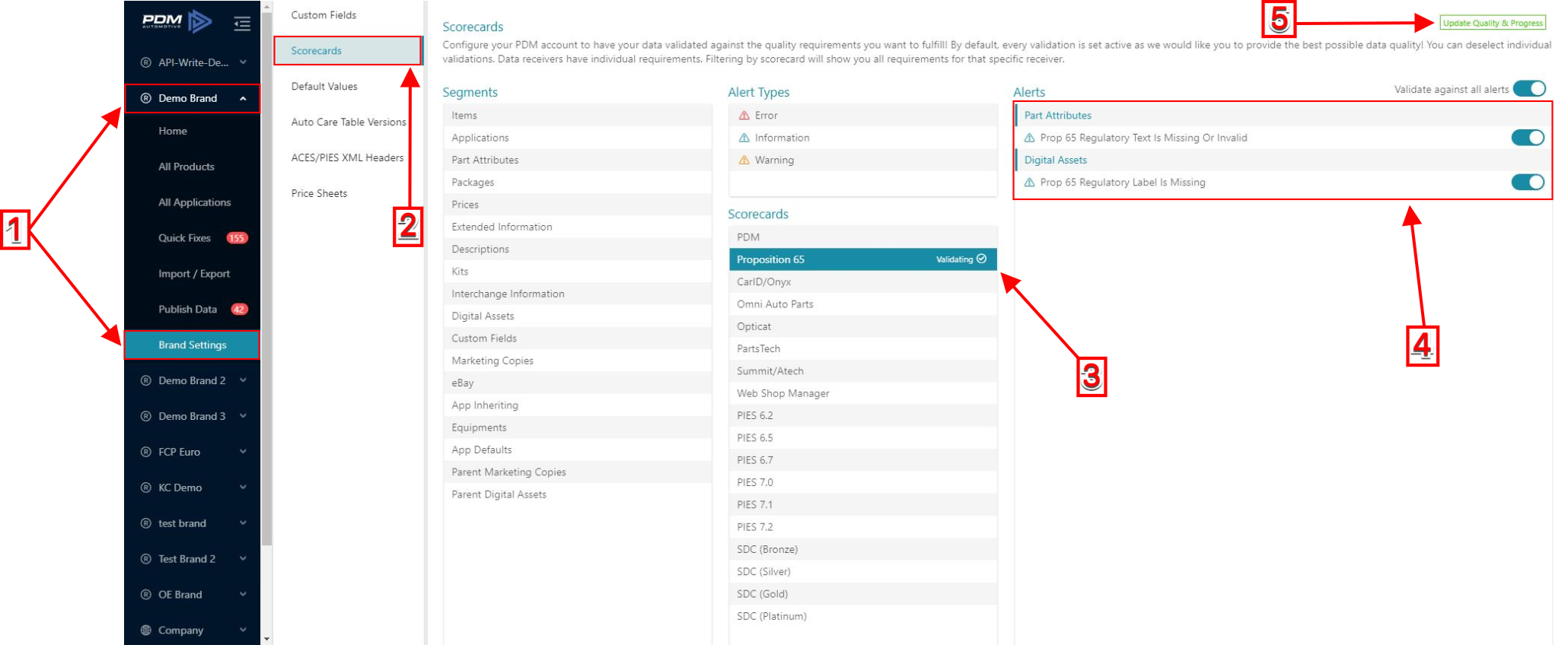
Task: Collapse sidebar with hamburger menu icon
Action: 242,24
